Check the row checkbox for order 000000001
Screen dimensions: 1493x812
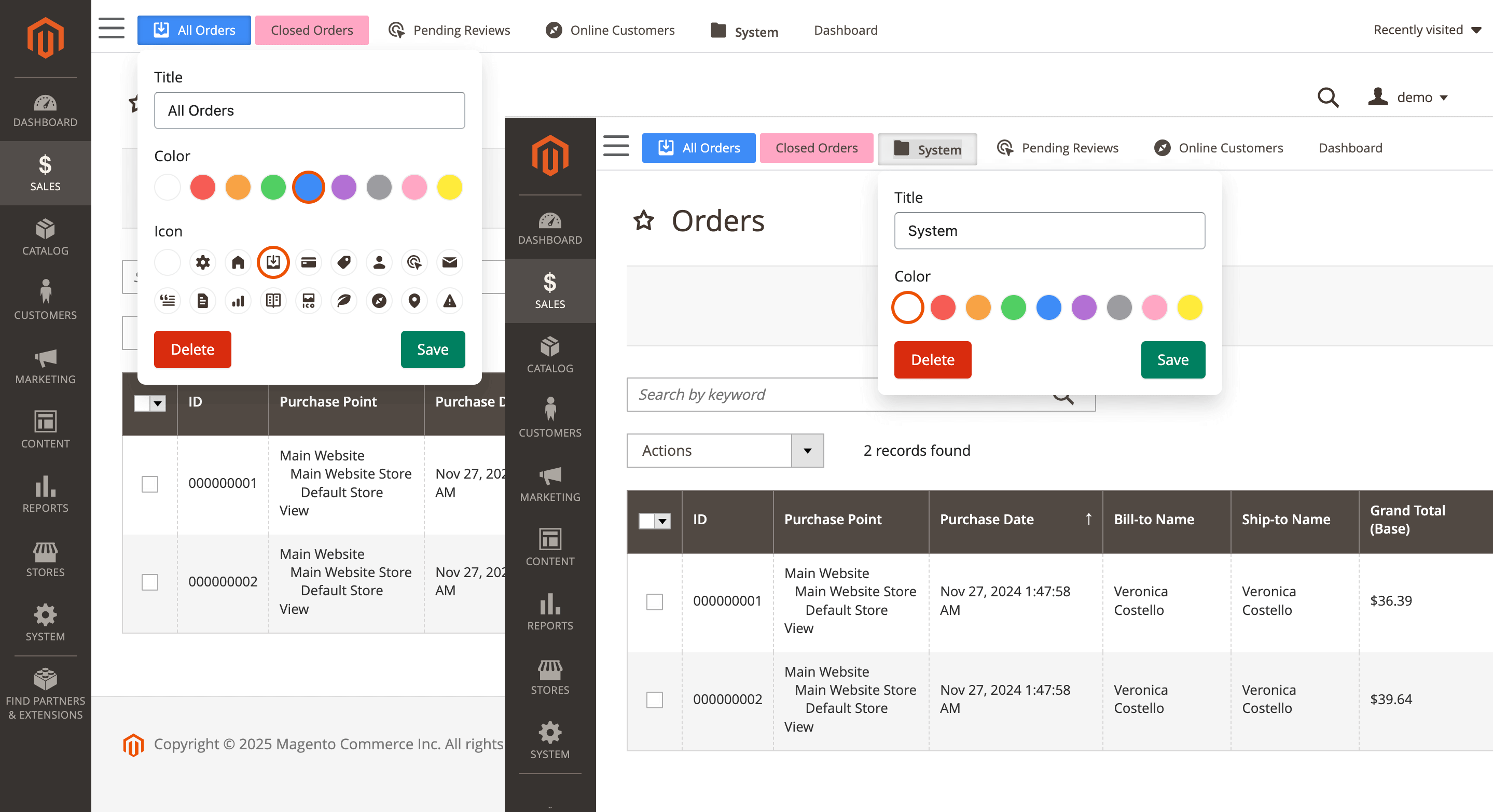654,603
